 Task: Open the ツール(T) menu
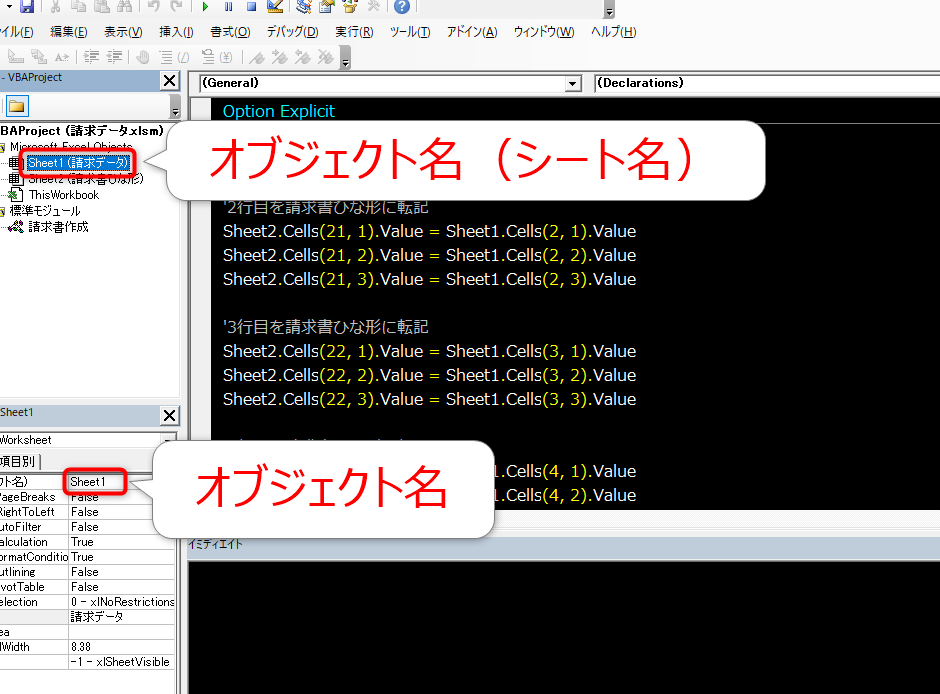point(410,32)
